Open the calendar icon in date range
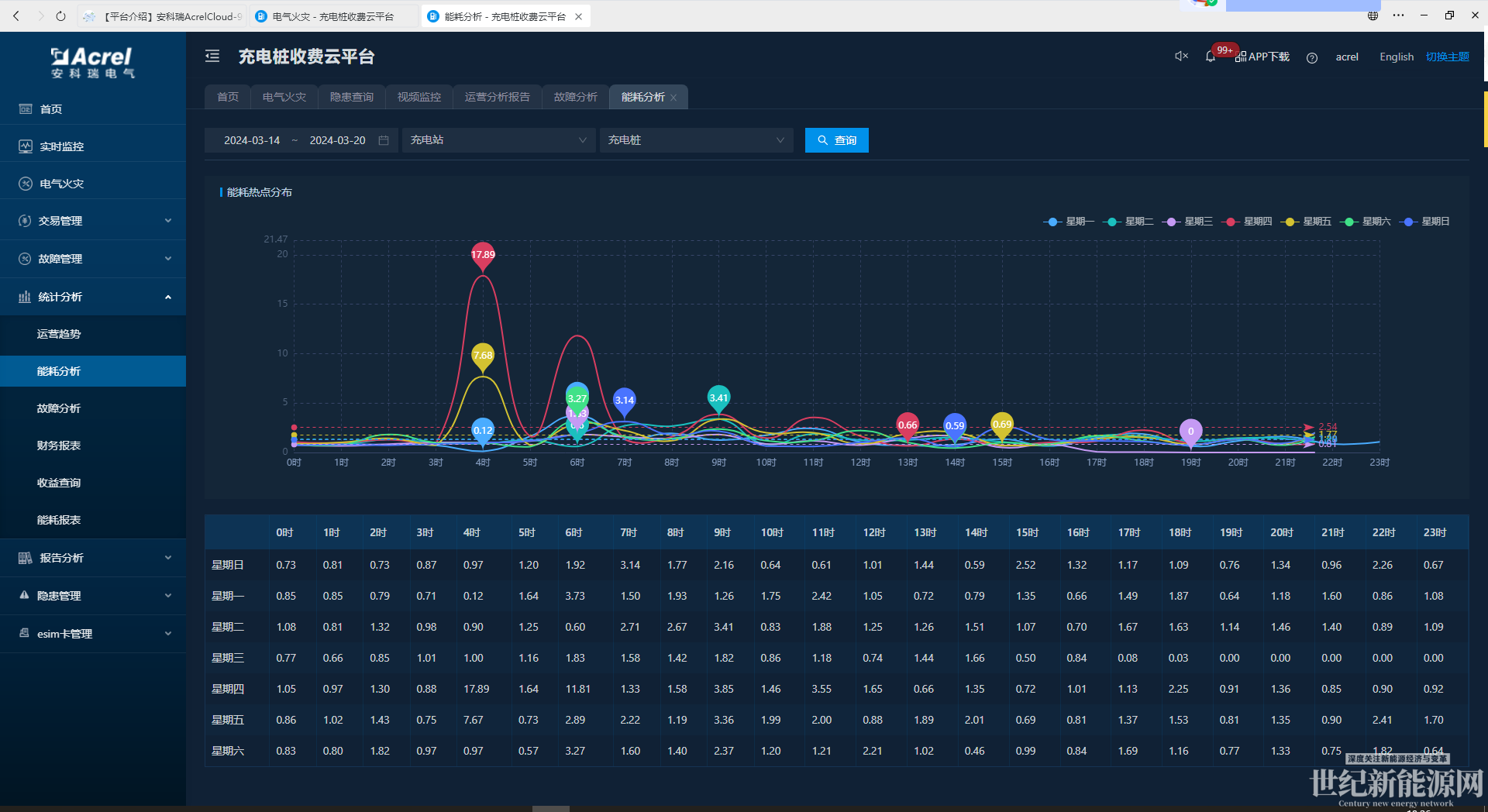Viewport: 1488px width, 812px height. [x=384, y=140]
